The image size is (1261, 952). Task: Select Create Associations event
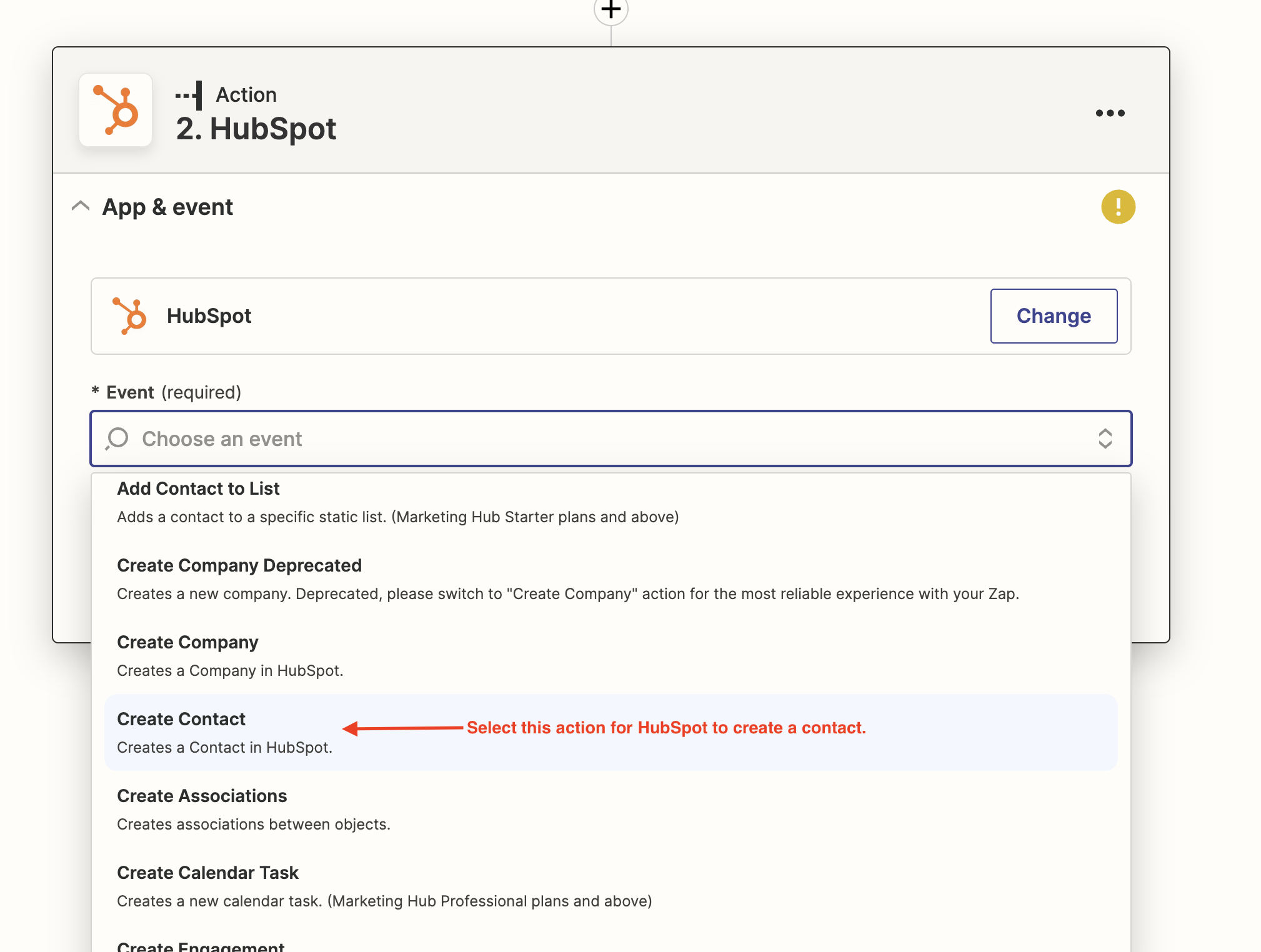pyautogui.click(x=611, y=810)
